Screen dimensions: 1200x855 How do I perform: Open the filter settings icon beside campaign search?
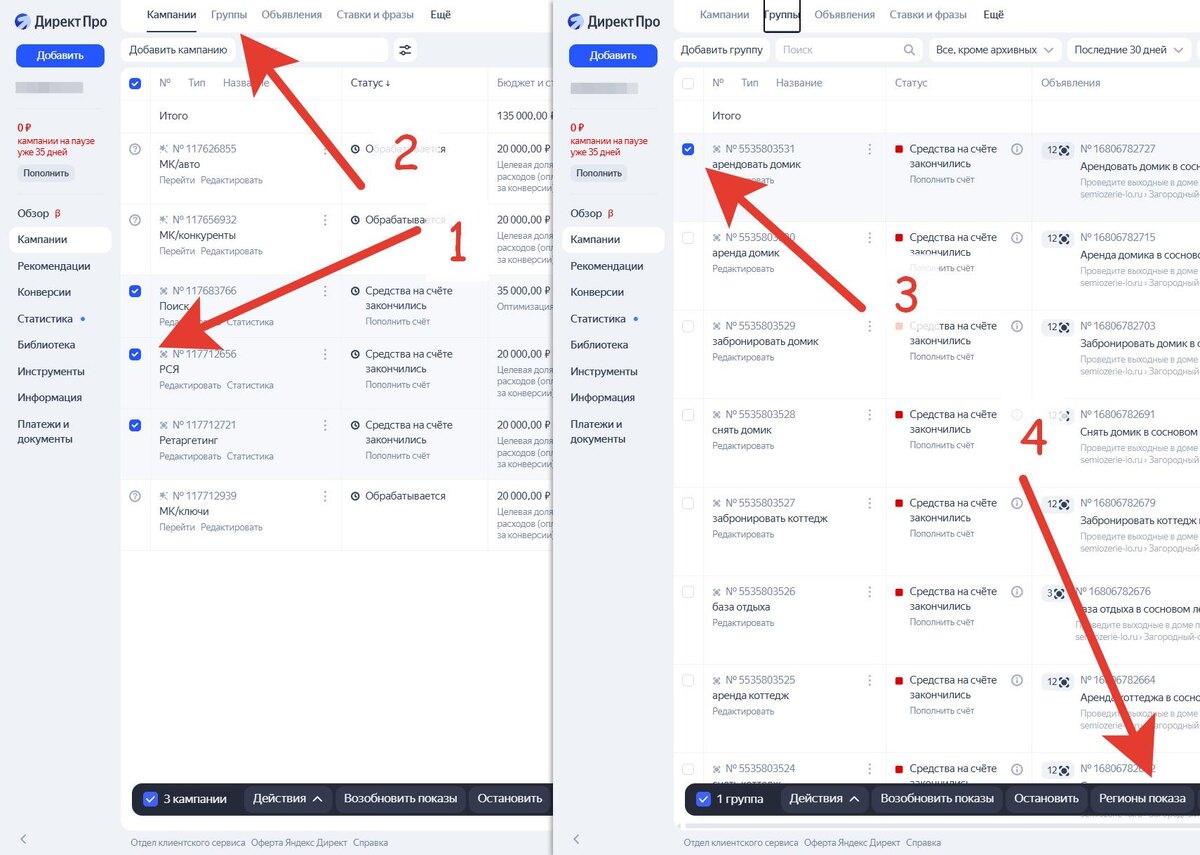(405, 49)
